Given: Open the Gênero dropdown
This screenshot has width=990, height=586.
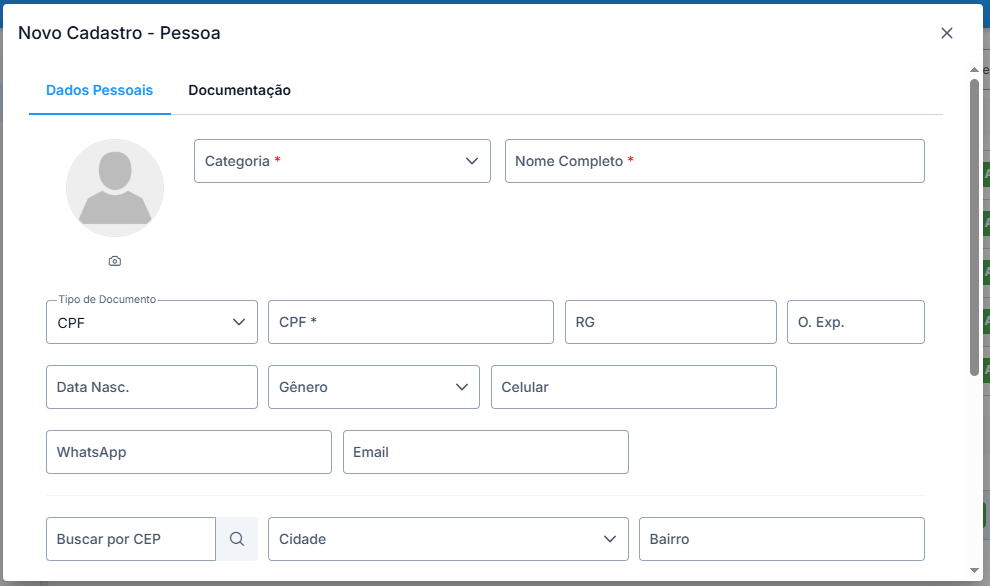Looking at the screenshot, I should click(374, 387).
